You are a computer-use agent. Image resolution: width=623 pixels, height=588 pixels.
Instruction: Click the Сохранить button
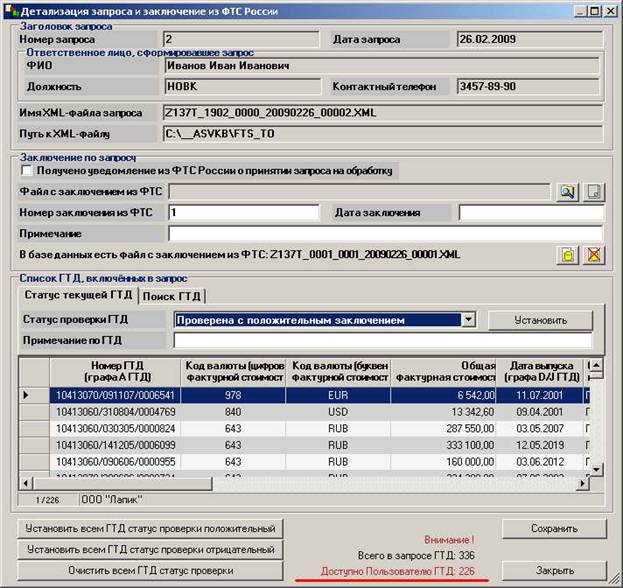[x=554, y=529]
